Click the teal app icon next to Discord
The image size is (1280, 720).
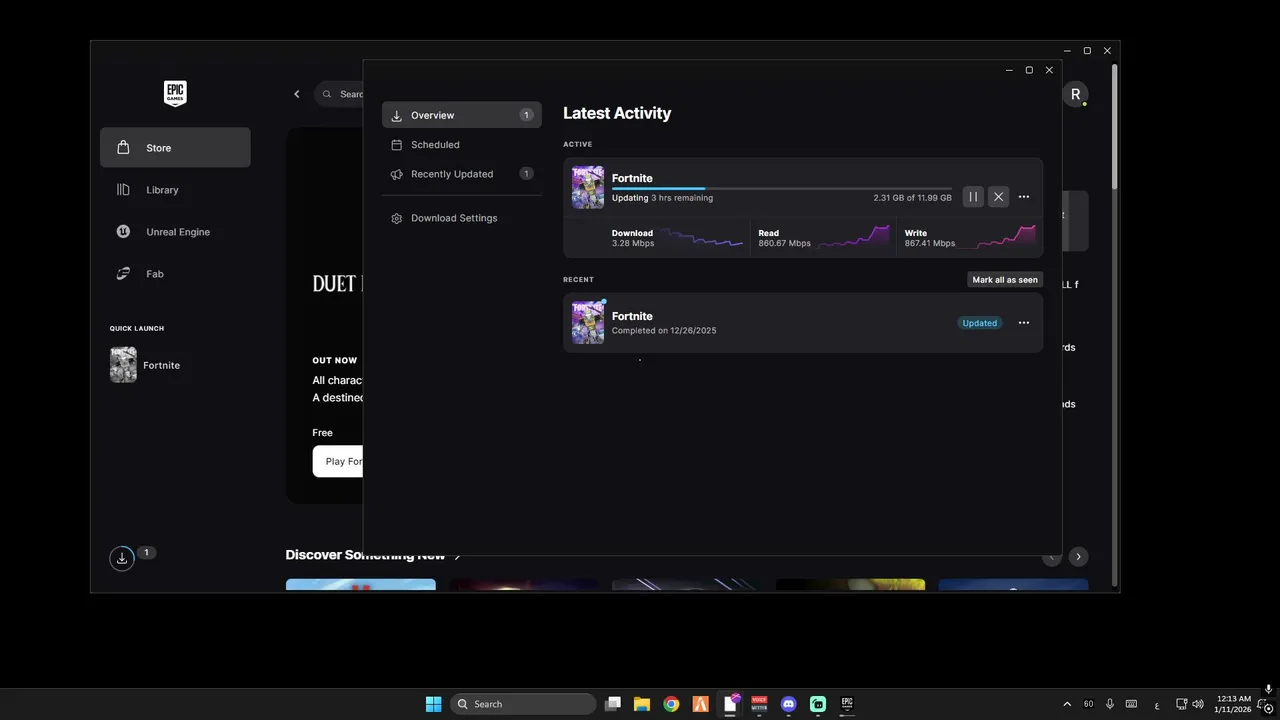tap(818, 704)
